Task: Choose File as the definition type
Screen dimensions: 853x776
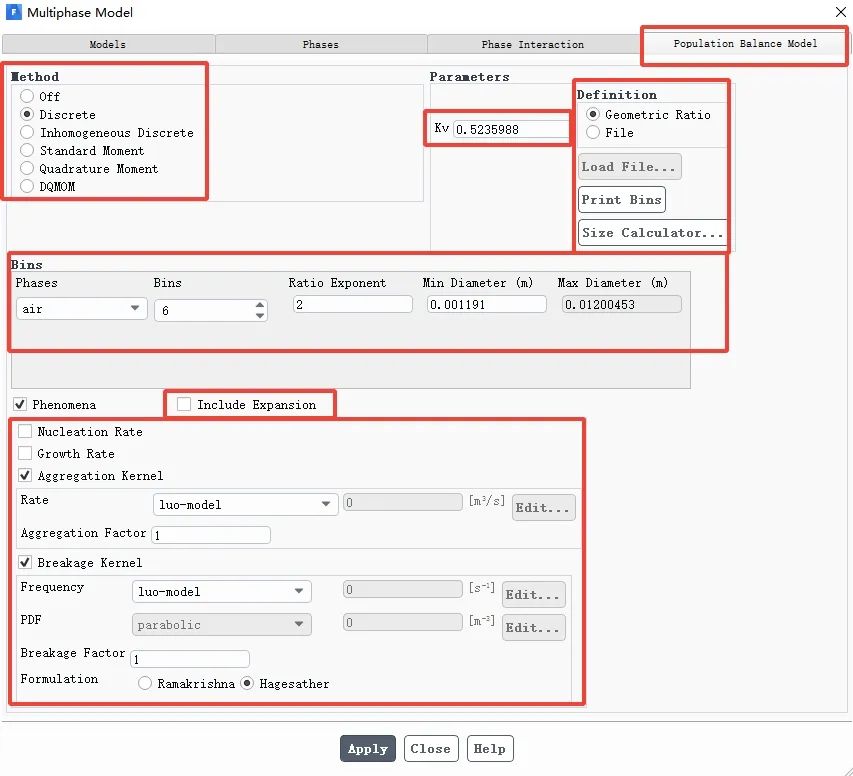Action: point(593,133)
